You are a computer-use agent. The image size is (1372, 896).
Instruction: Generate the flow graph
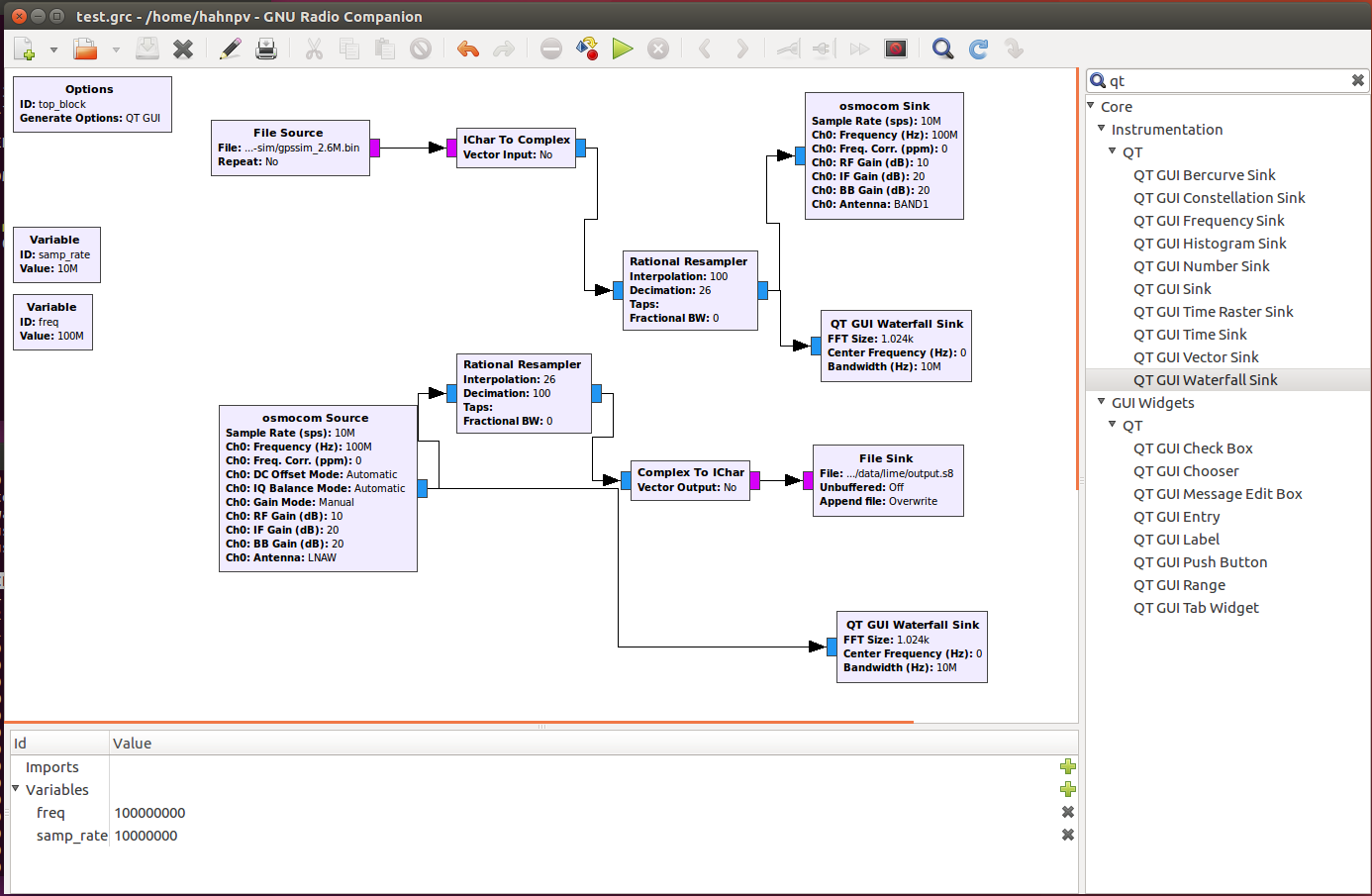(x=587, y=49)
